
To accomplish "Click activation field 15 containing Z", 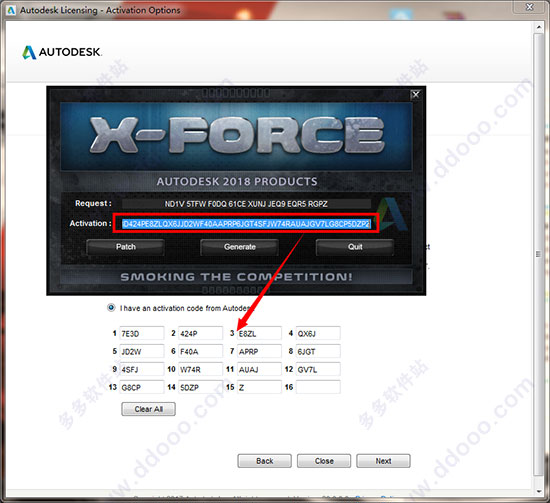I will (x=259, y=387).
